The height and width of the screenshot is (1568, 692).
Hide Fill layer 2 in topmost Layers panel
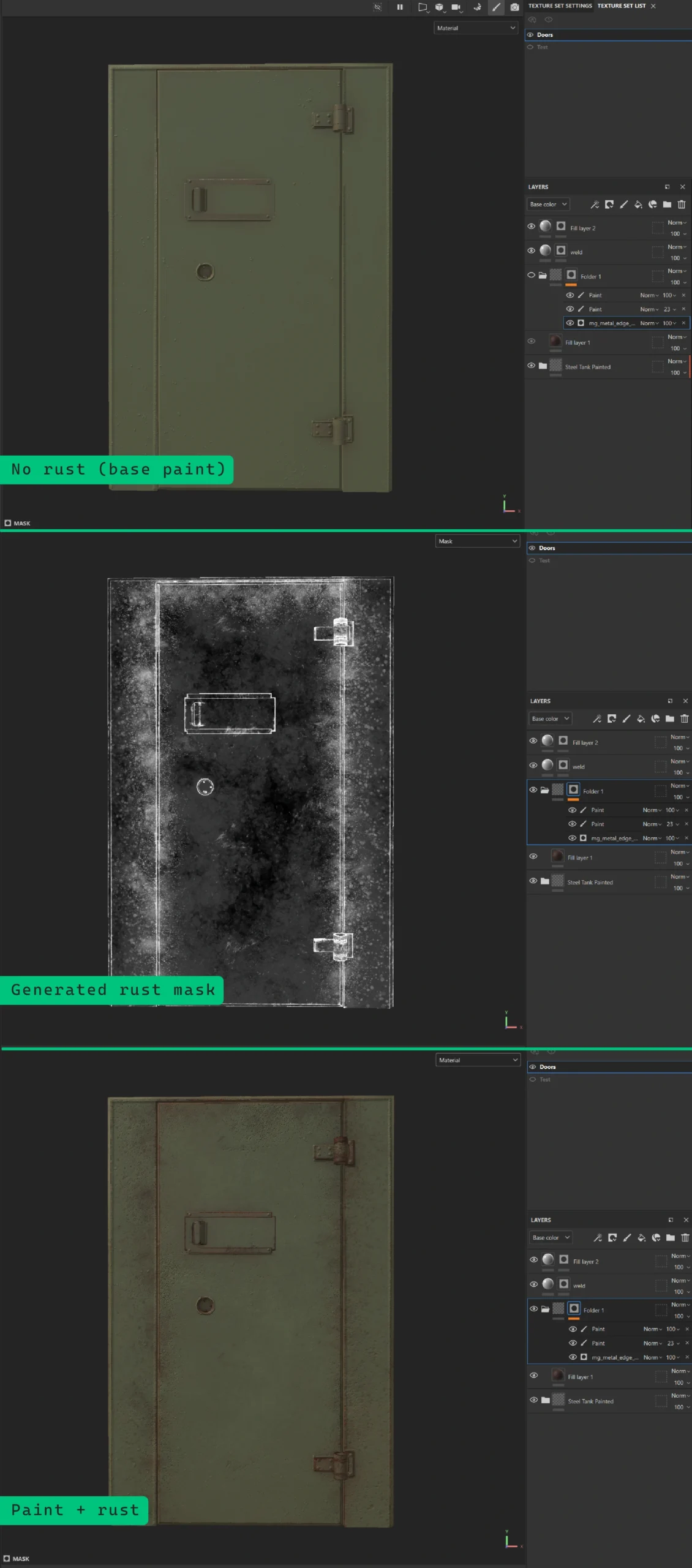coord(531,226)
